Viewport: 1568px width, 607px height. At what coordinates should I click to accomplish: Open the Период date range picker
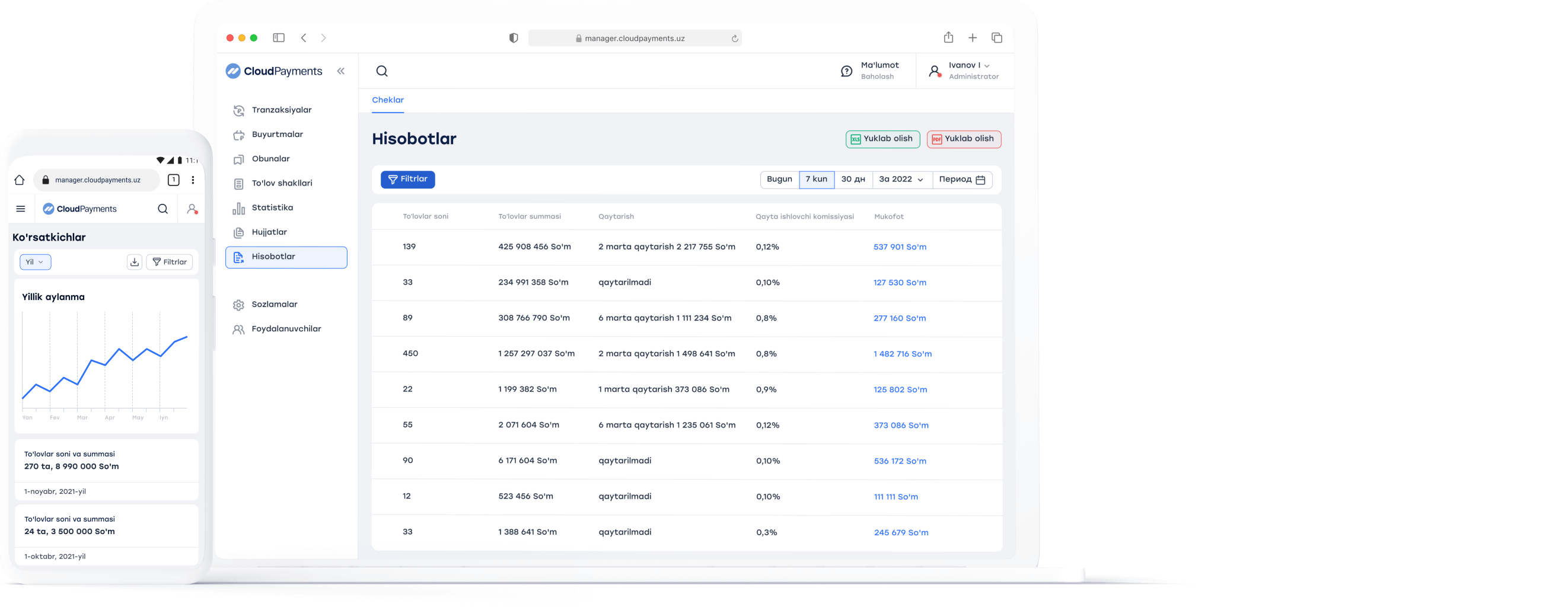(962, 180)
